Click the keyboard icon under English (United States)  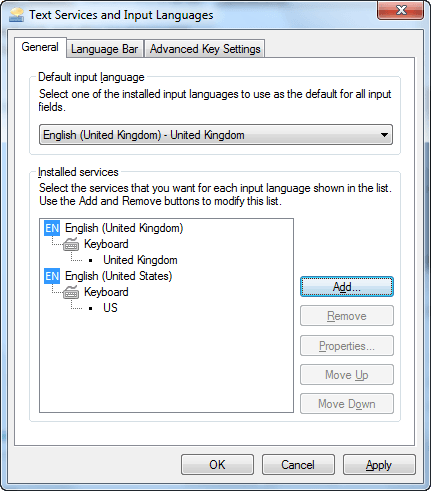(x=71, y=292)
